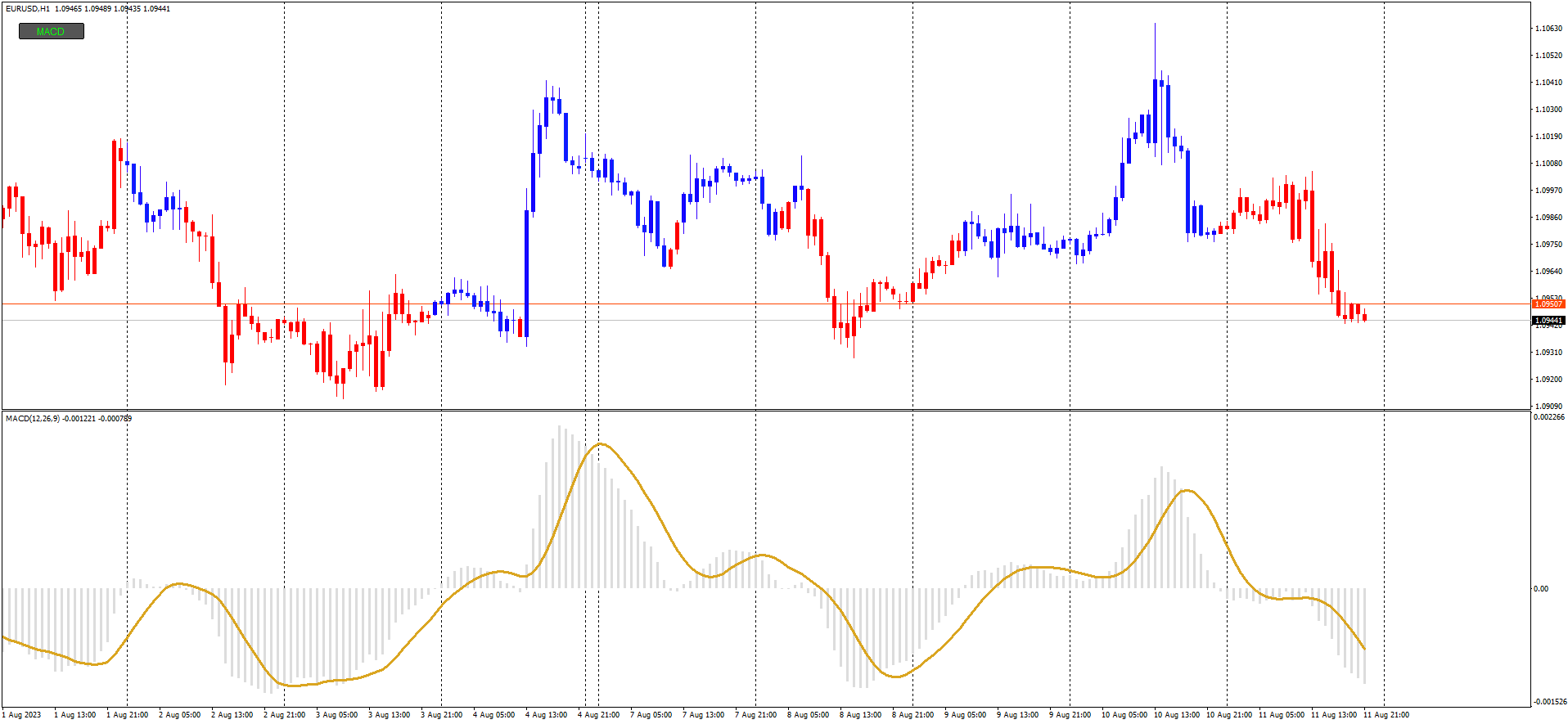Viewport: 1568px width, 724px height.
Task: Click the 0.00 MACD zero level label
Action: click(1541, 589)
